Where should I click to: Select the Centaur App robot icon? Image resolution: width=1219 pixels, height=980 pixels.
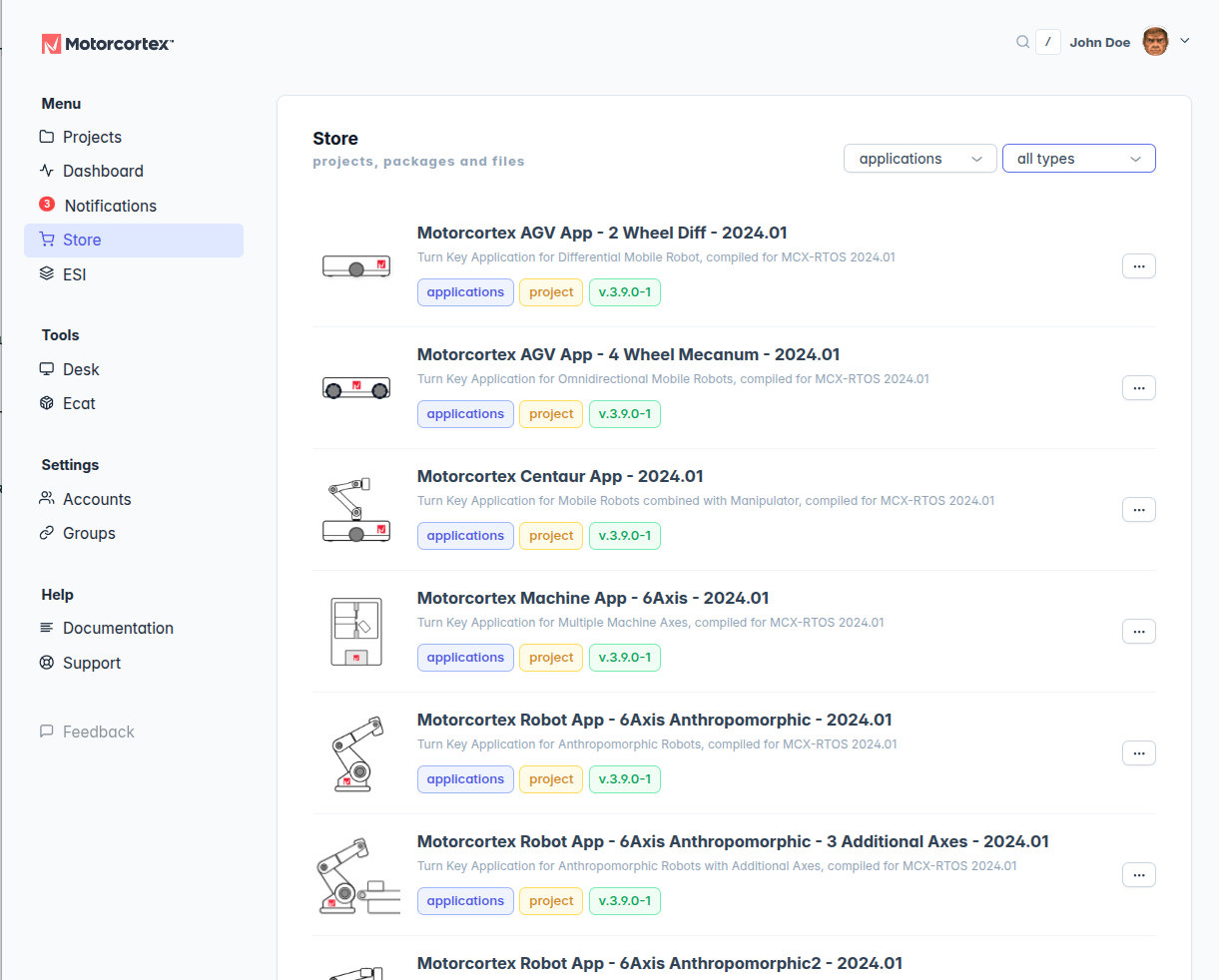(x=356, y=510)
